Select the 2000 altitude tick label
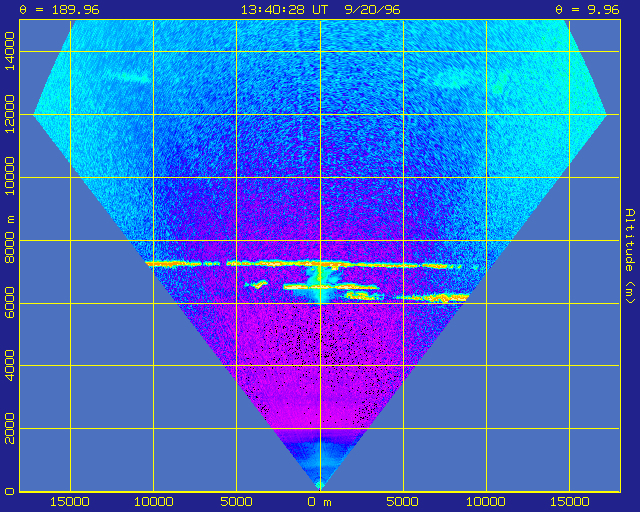This screenshot has height=512, width=640. pyautogui.click(x=9, y=428)
